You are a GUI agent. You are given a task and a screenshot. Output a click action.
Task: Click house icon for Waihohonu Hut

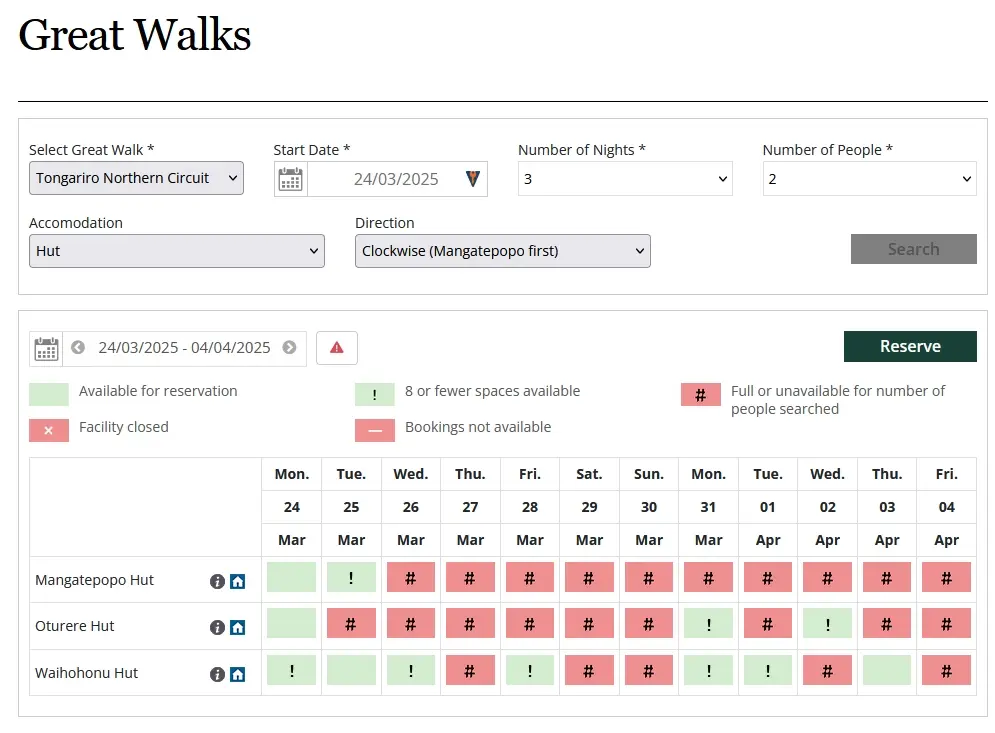pos(237,674)
